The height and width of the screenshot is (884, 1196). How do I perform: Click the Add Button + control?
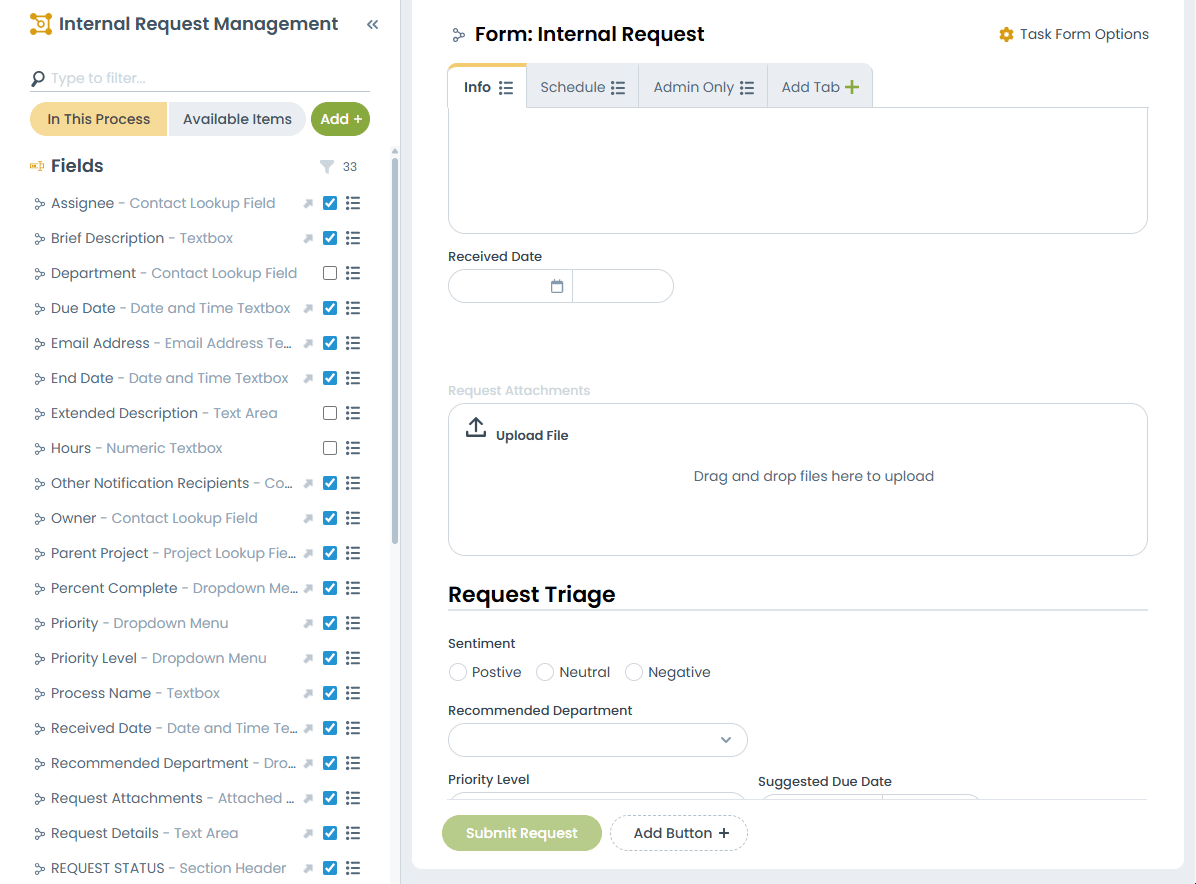pyautogui.click(x=679, y=833)
